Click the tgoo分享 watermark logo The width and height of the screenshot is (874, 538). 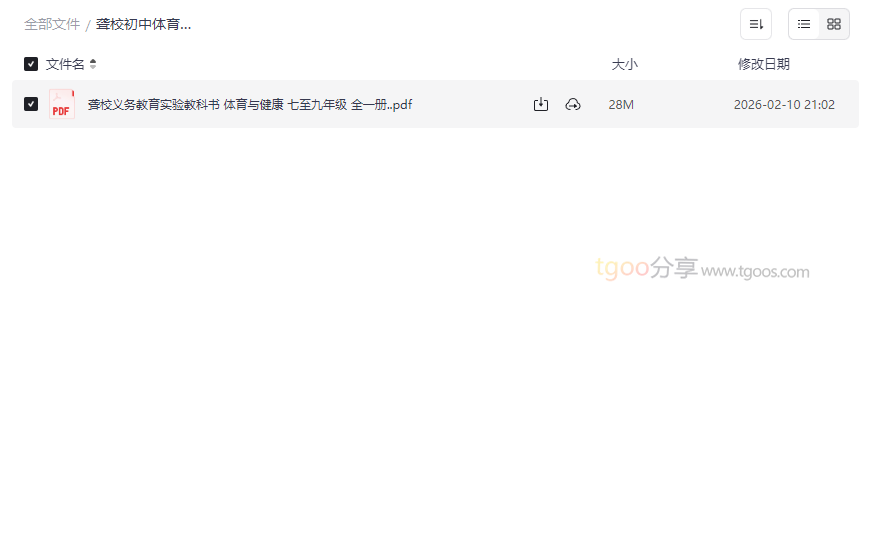(x=647, y=268)
